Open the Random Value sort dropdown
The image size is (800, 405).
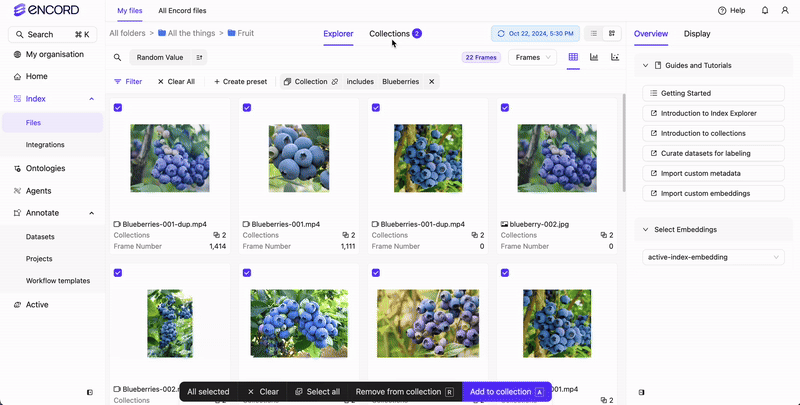coord(160,58)
